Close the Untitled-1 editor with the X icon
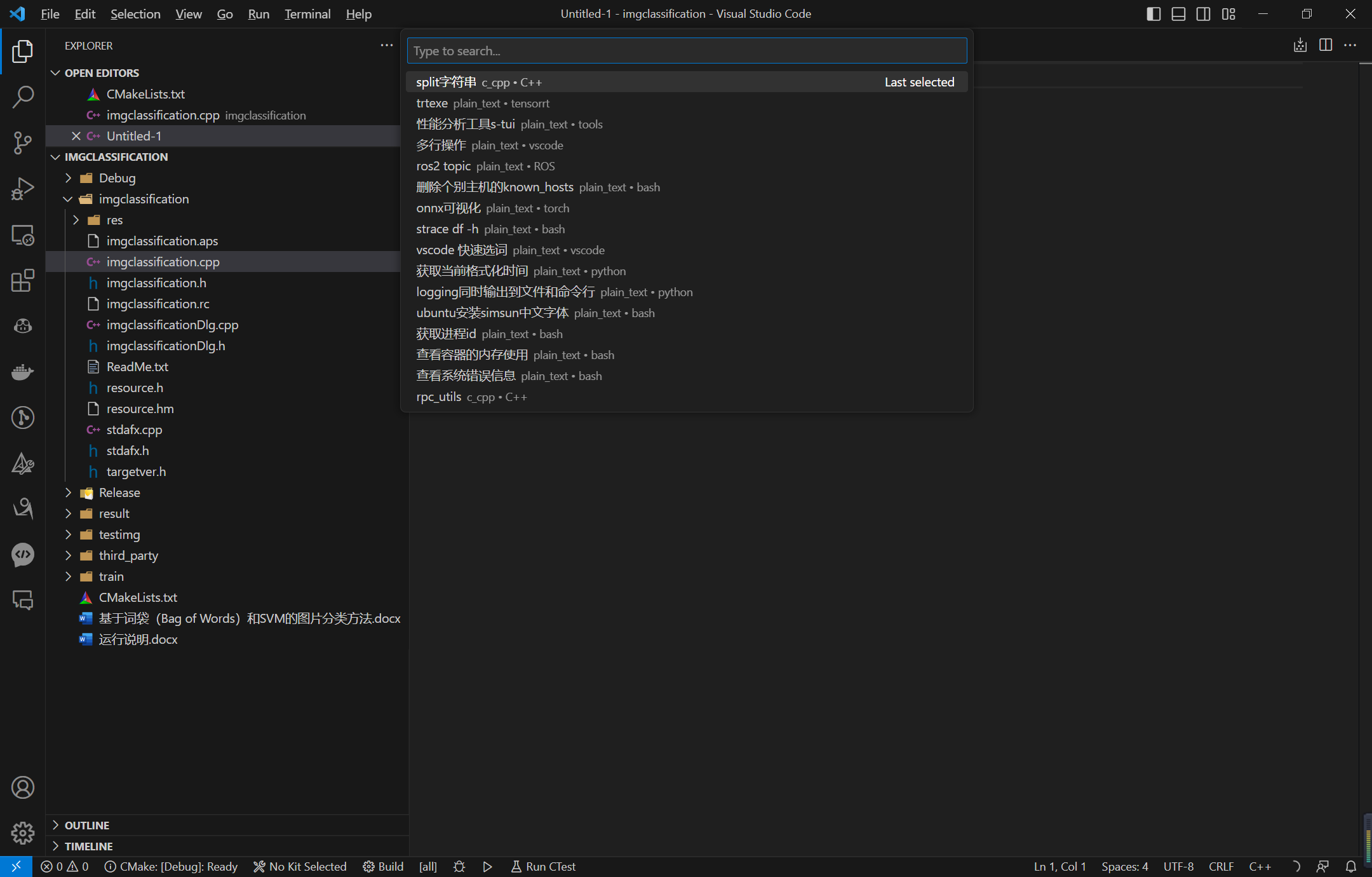The image size is (1372, 877). pyautogui.click(x=76, y=136)
